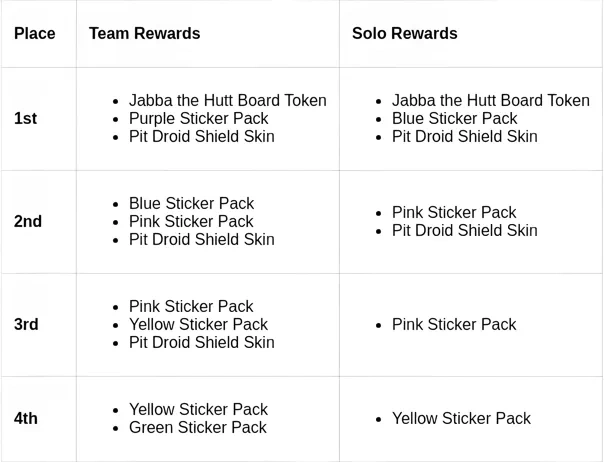The image size is (604, 462).
Task: Click the Solo Rewards column header
Action: point(404,34)
